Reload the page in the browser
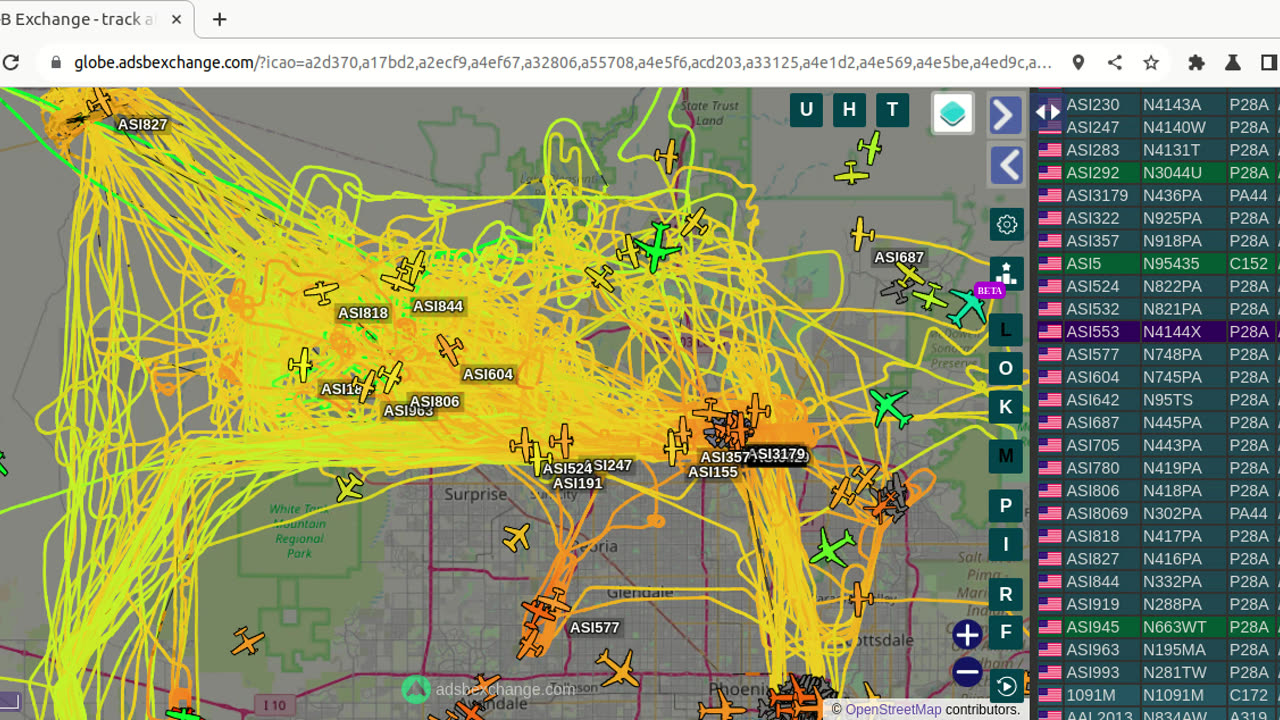 pyautogui.click(x=11, y=62)
